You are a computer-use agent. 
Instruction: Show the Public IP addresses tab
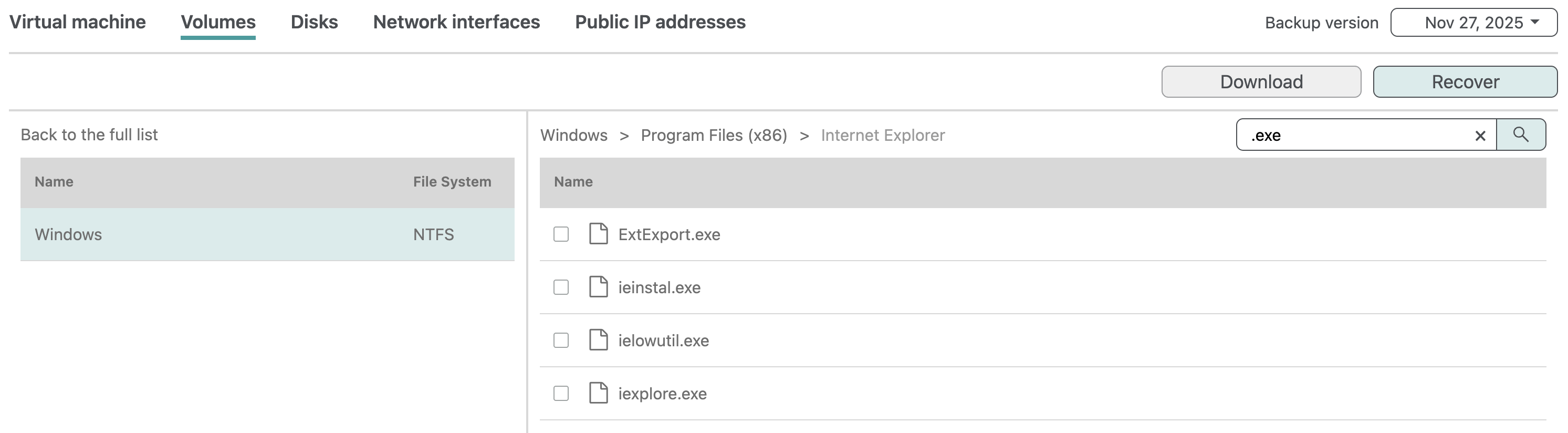pos(660,22)
